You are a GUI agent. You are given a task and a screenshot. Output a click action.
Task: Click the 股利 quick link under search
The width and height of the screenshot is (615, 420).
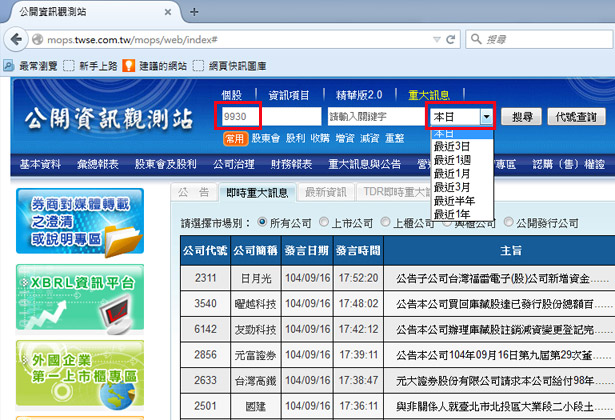tap(295, 138)
